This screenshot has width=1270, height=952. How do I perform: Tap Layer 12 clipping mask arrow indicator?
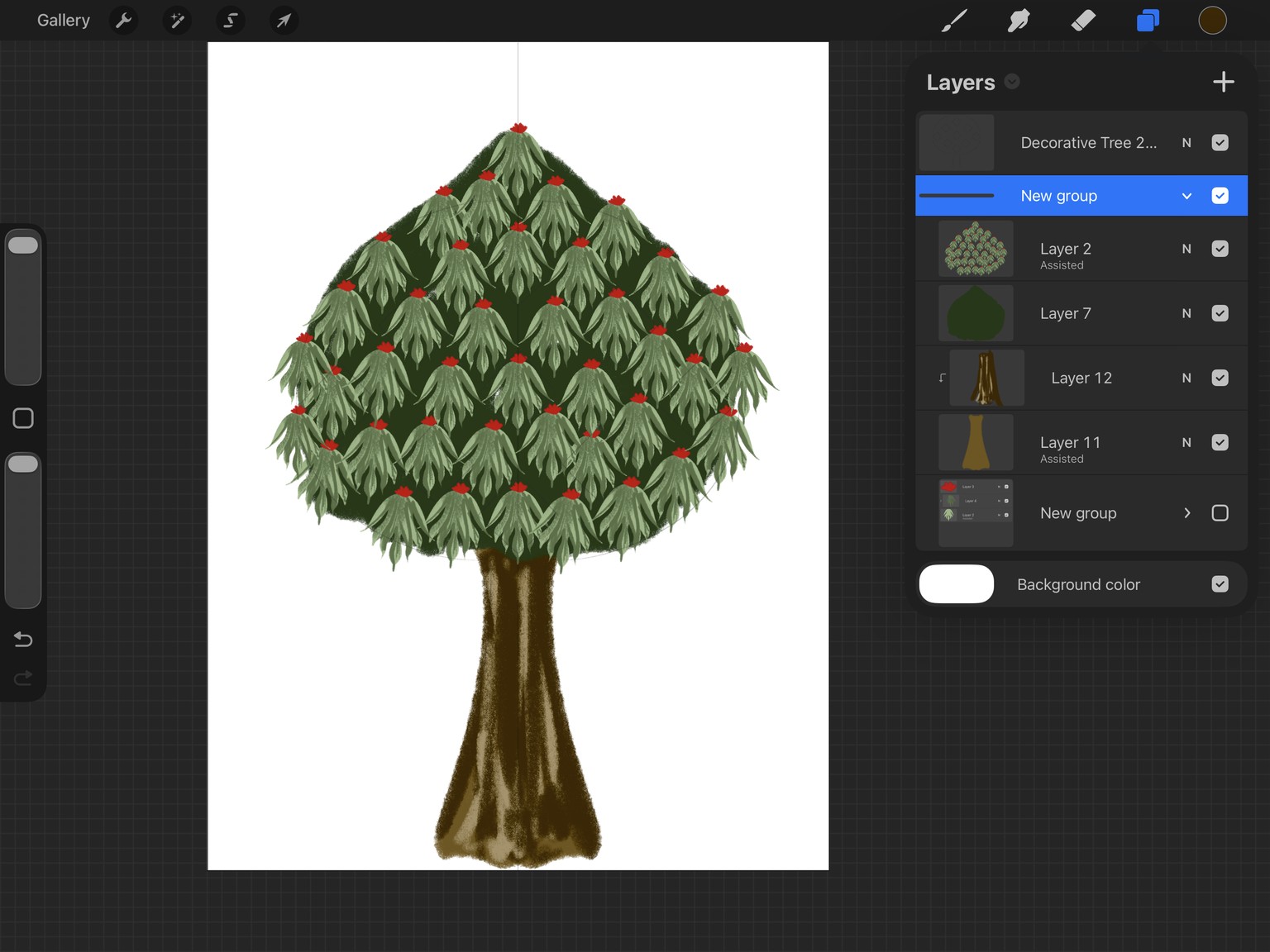[x=942, y=378]
